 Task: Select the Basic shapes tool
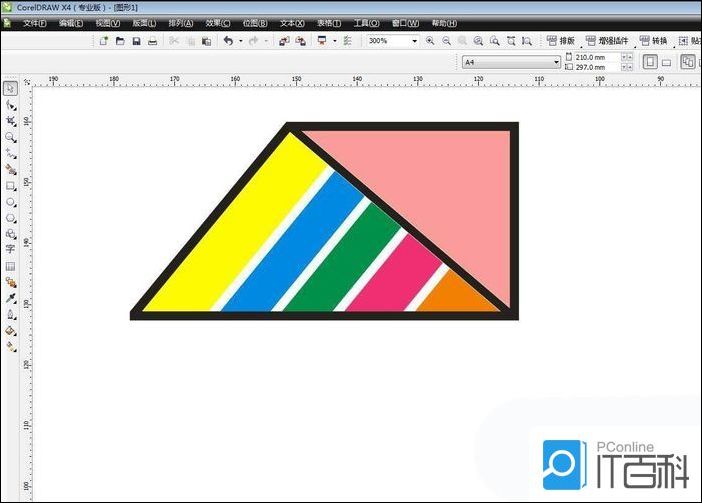pos(11,234)
